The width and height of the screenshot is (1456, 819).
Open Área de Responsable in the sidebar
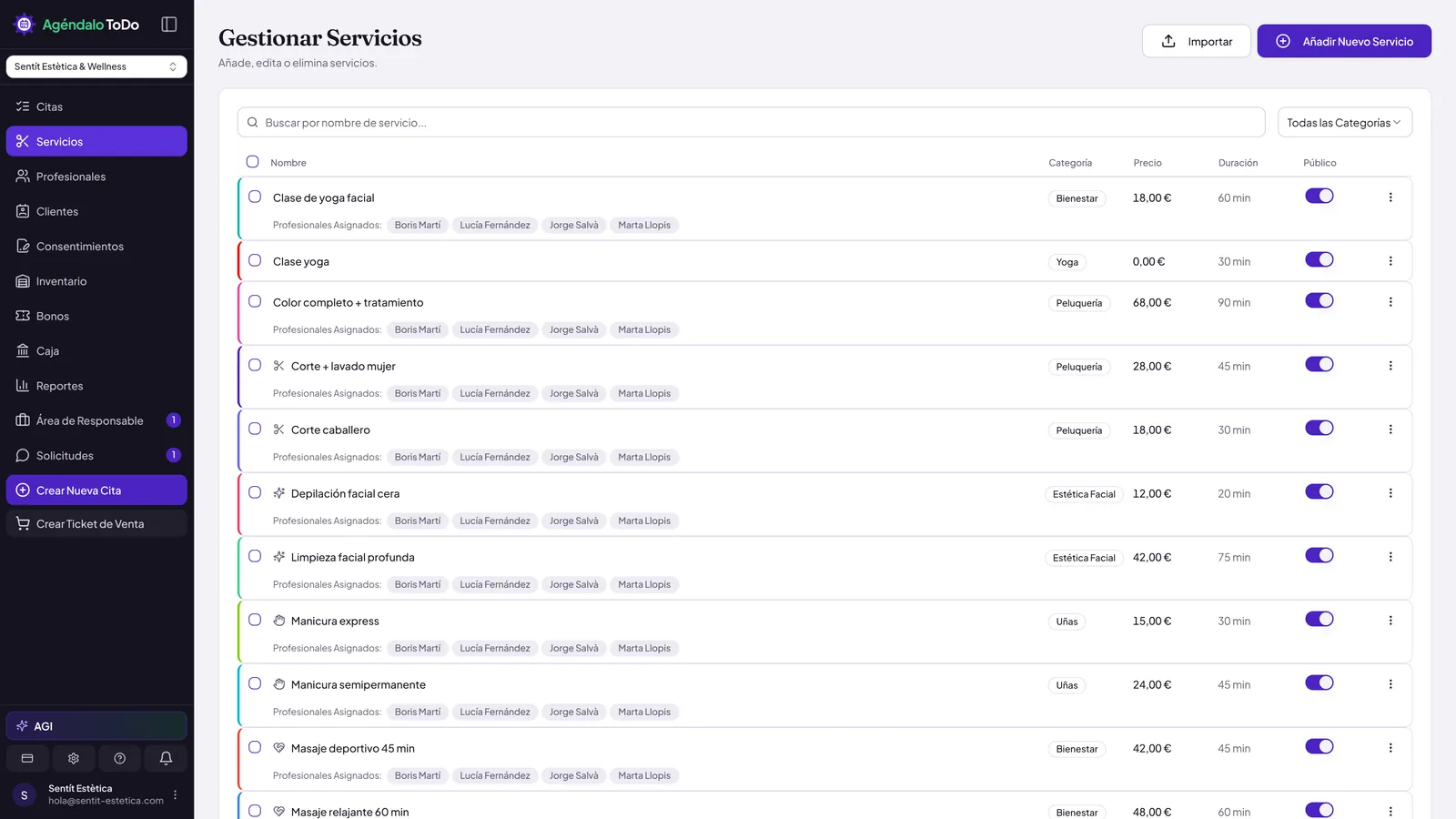[x=96, y=420]
